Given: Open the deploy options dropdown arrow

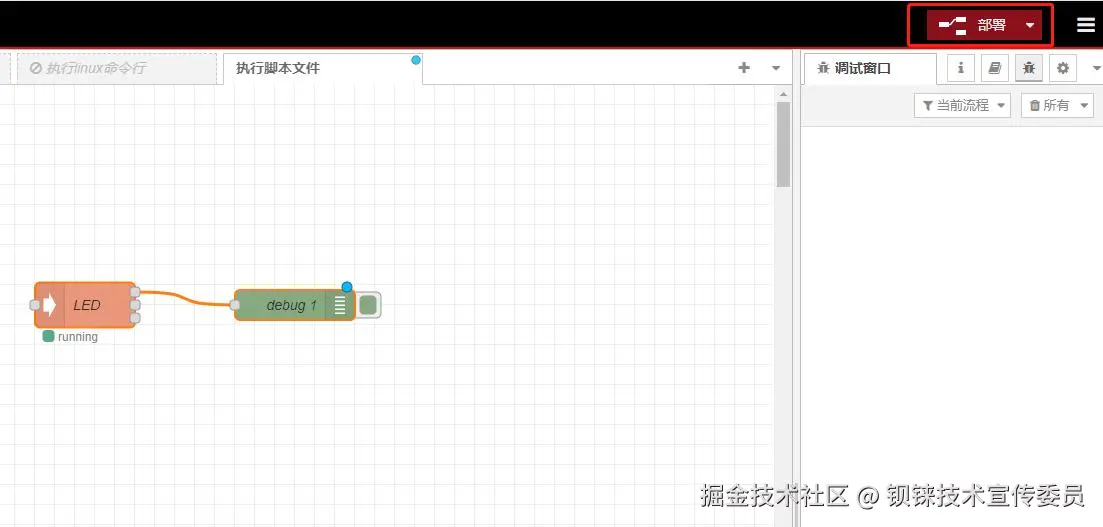Looking at the screenshot, I should [1030, 25].
